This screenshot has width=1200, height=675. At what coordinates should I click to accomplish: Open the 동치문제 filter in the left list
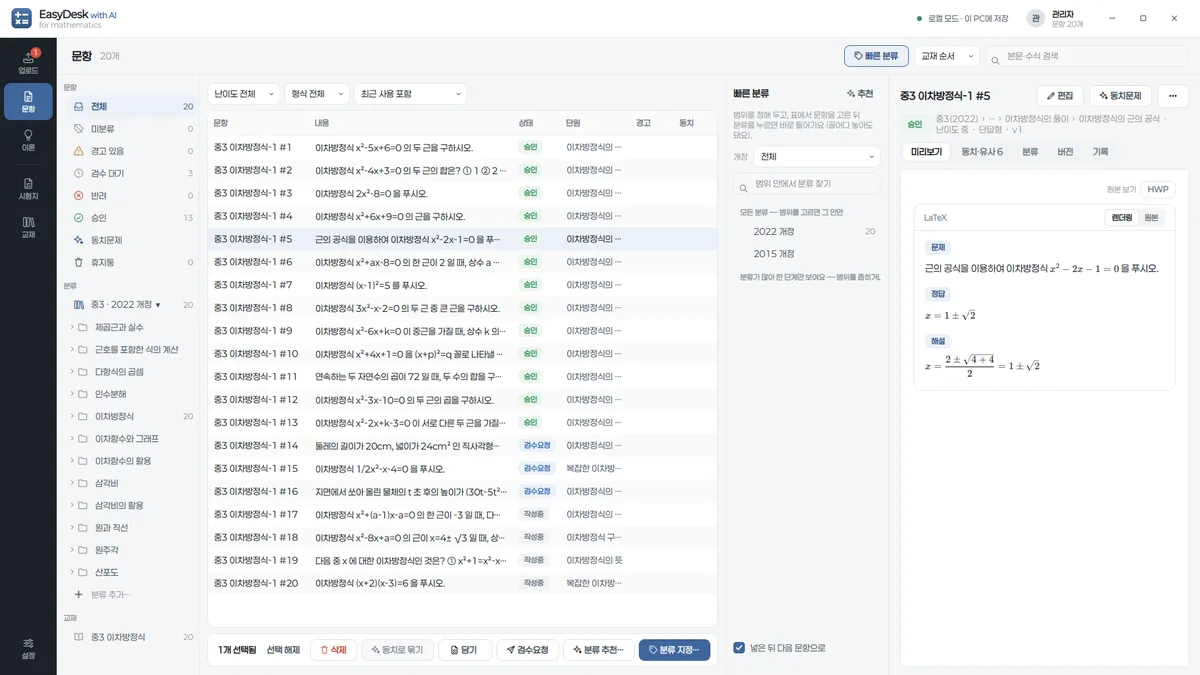[x=132, y=240]
